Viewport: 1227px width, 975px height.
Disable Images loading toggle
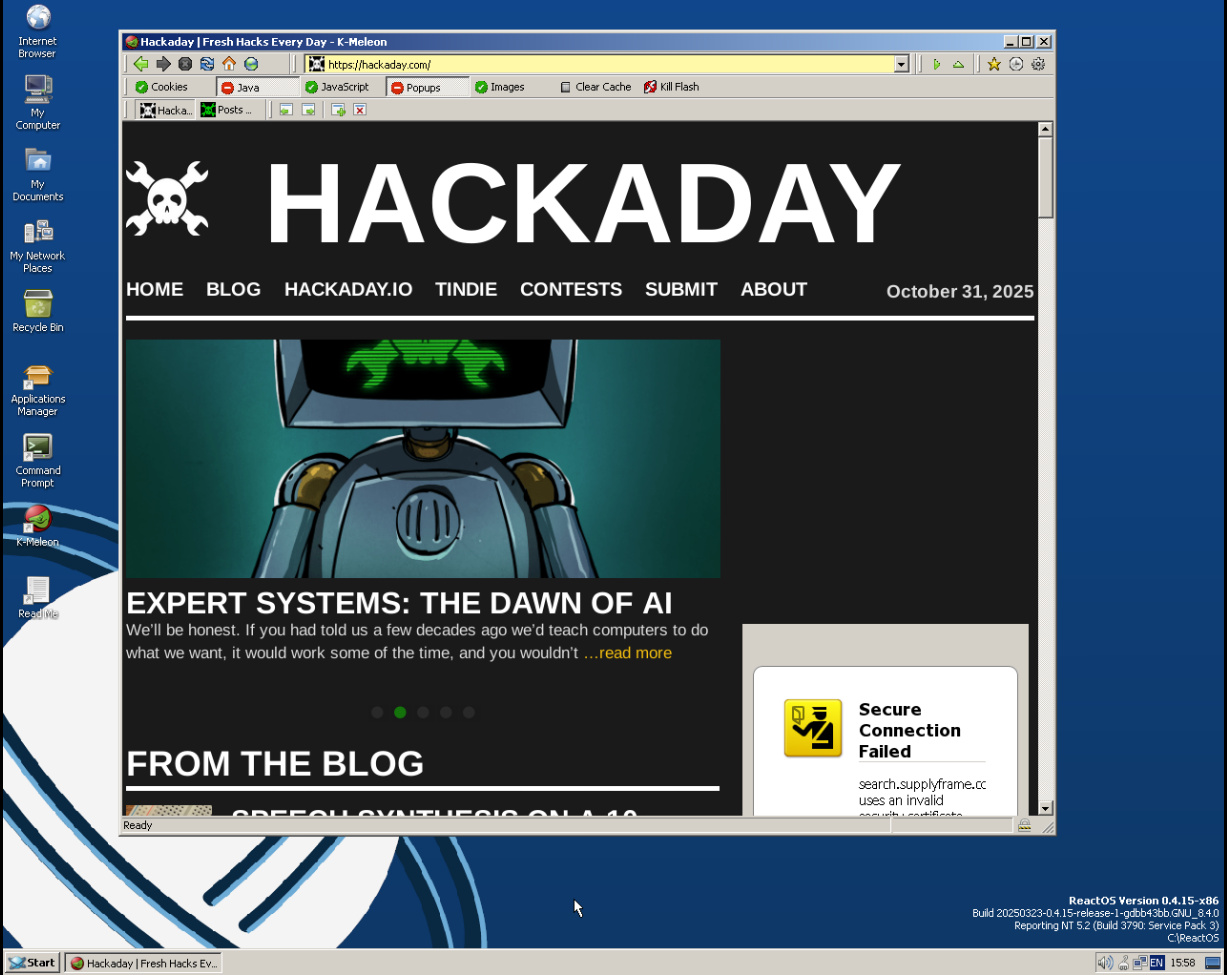coord(499,87)
